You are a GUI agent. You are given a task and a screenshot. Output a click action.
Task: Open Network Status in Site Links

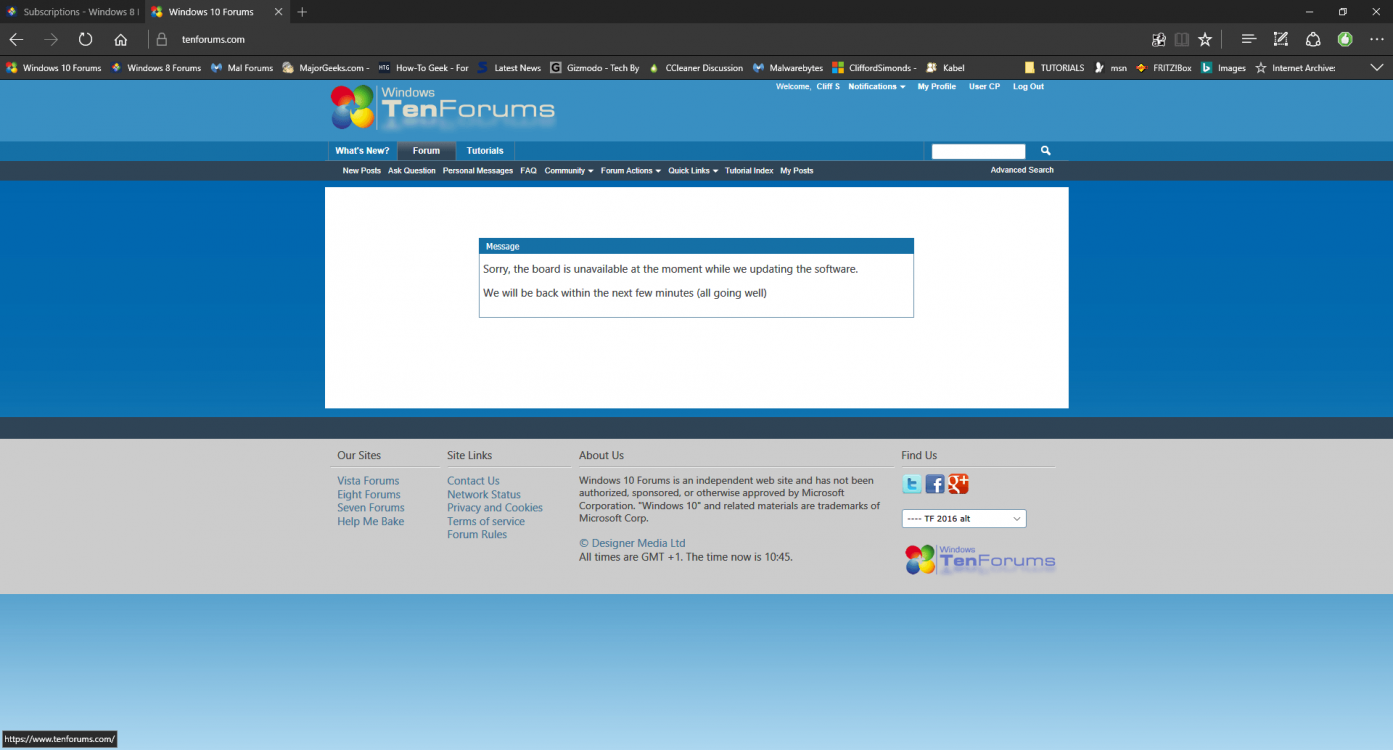click(484, 495)
